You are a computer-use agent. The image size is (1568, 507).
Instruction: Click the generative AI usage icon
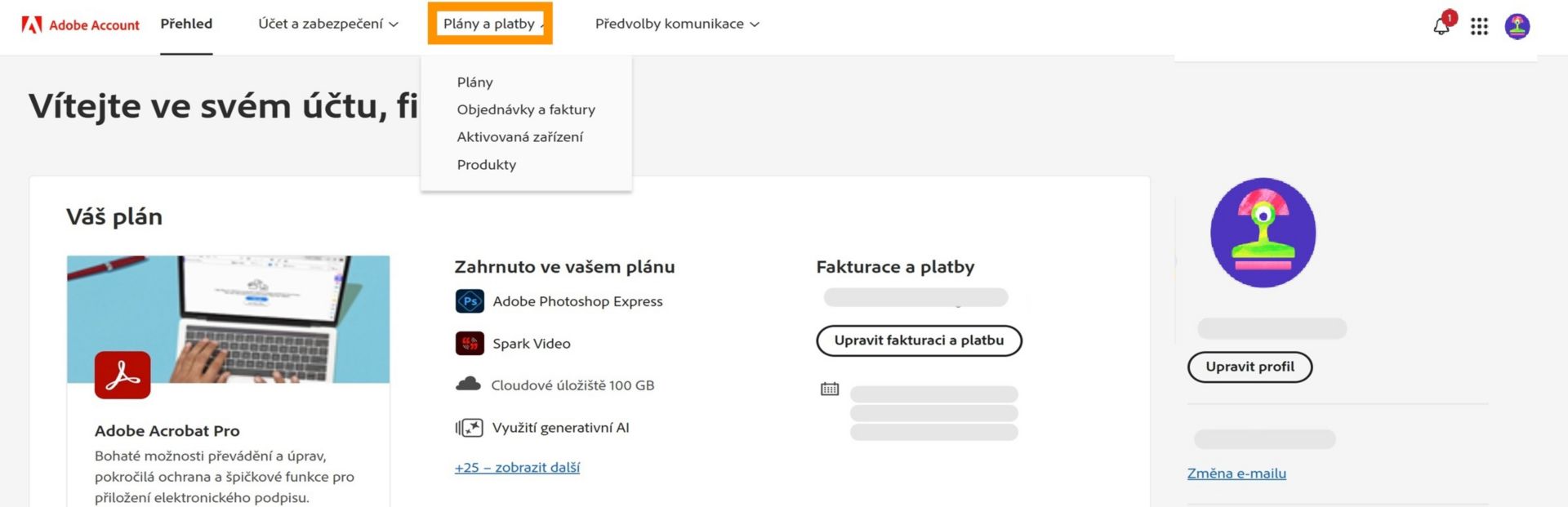pos(469,427)
